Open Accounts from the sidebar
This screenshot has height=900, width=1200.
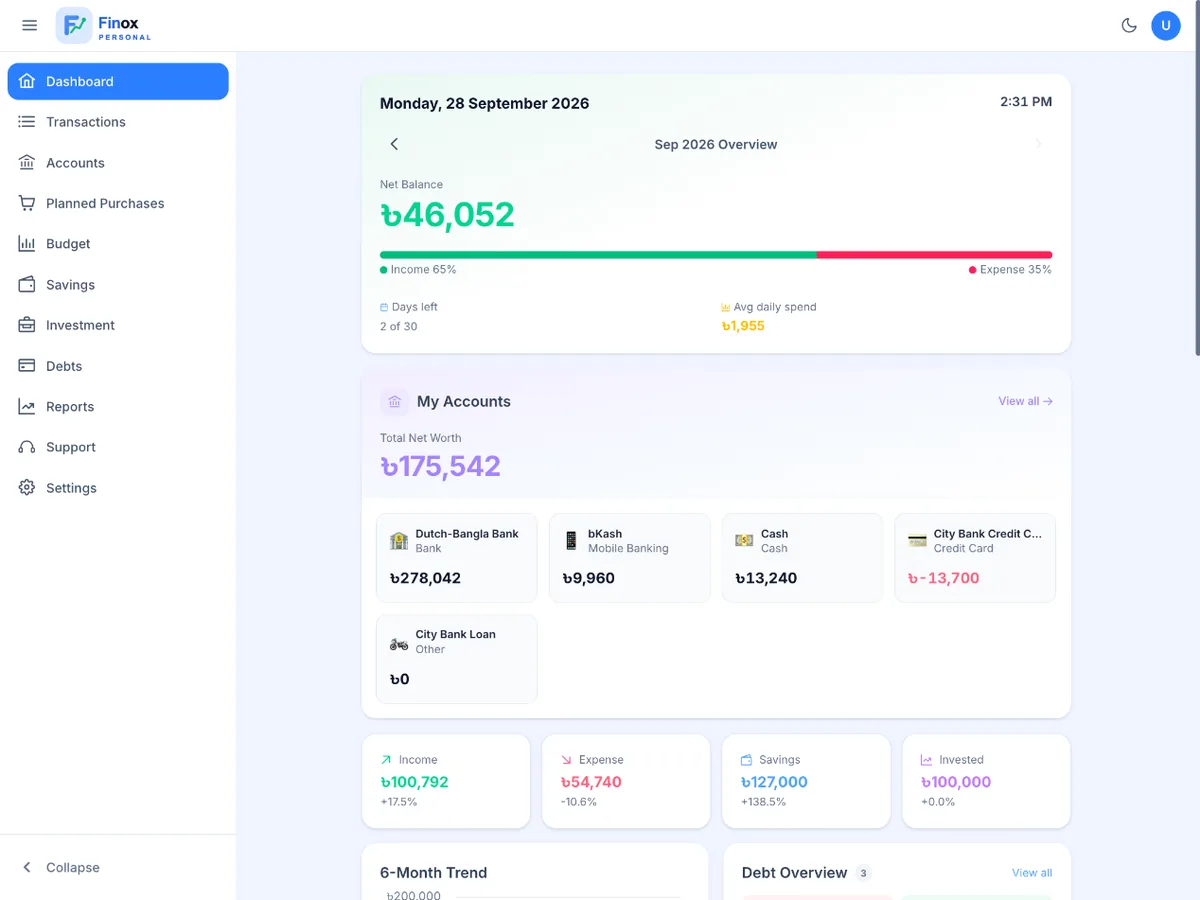pos(118,162)
